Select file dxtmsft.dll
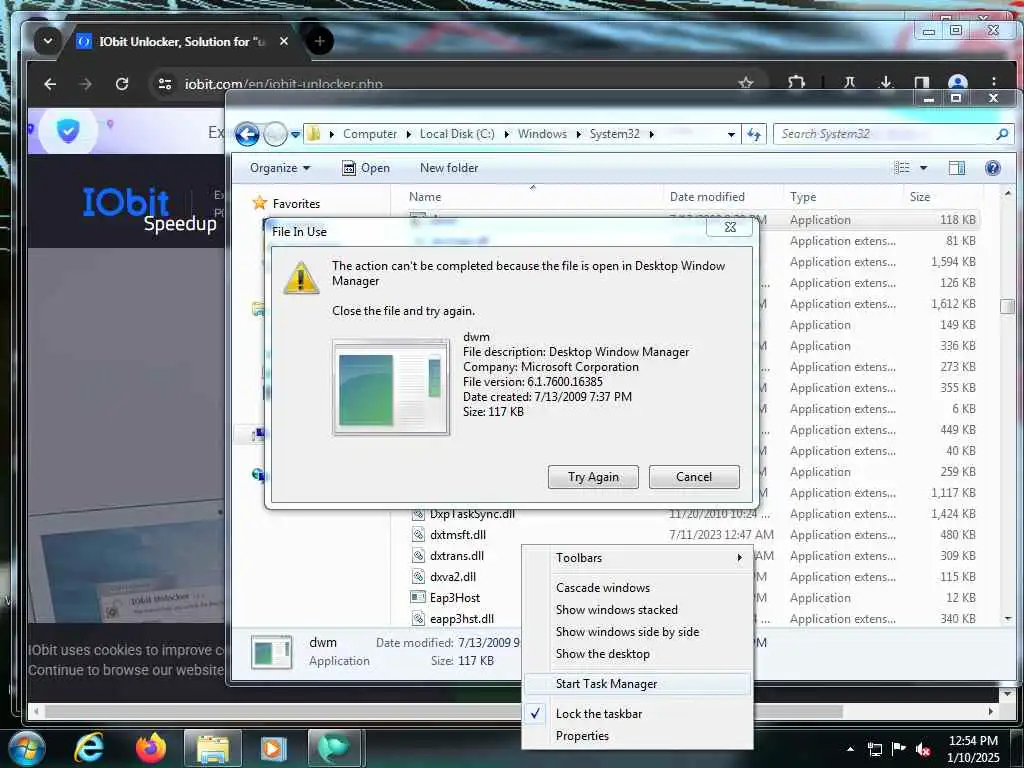 coord(457,535)
